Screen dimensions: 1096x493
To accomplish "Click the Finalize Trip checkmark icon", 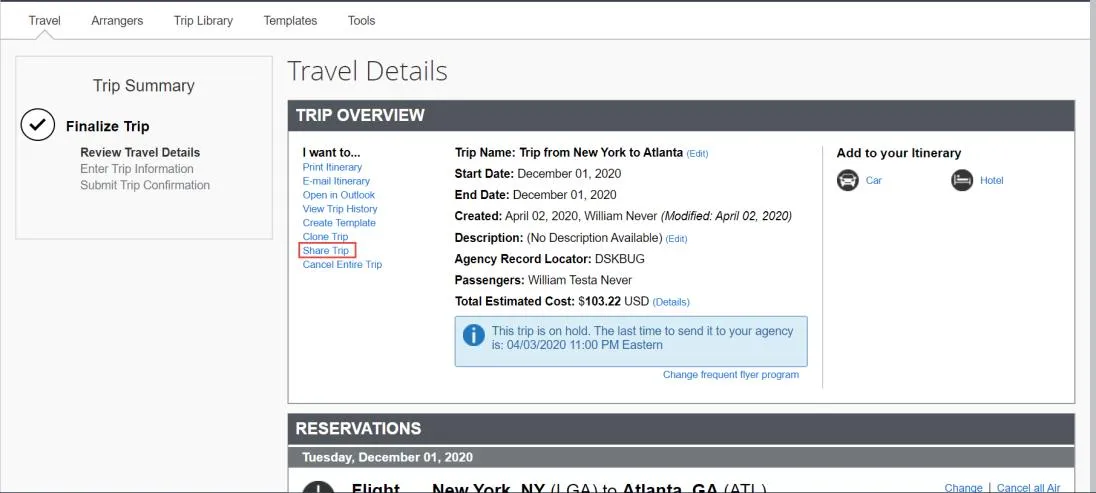I will [38, 124].
